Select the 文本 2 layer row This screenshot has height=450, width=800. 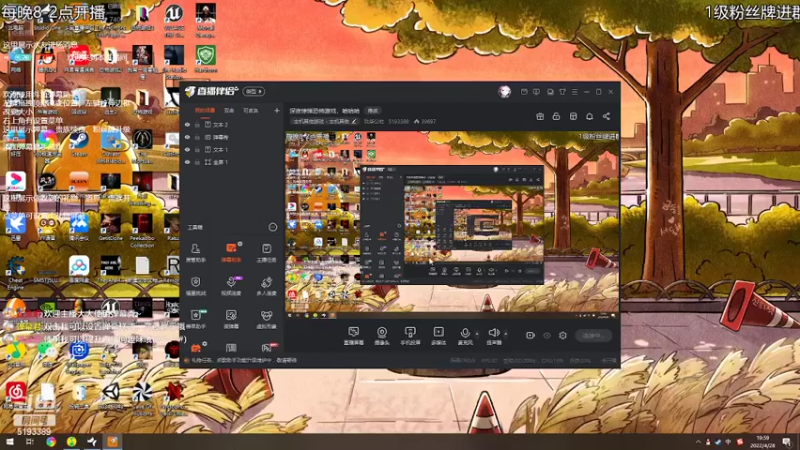tap(232, 124)
